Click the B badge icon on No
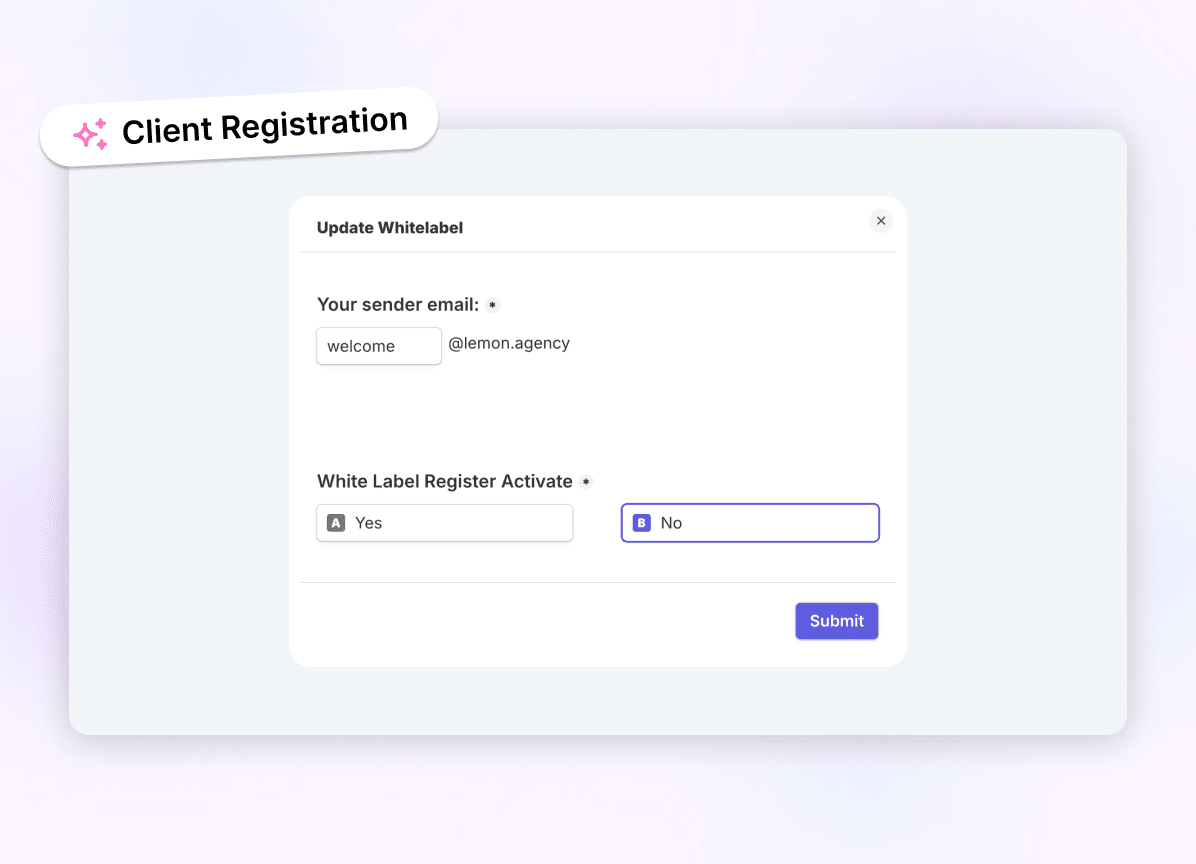Viewport: 1196px width, 864px height. click(641, 523)
